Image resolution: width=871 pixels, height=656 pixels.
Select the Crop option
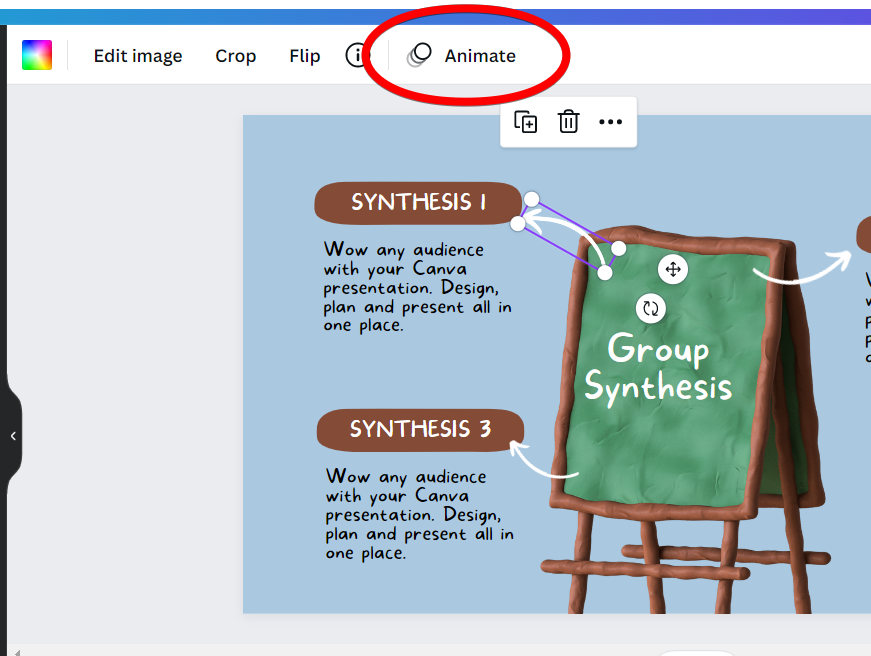(235, 56)
